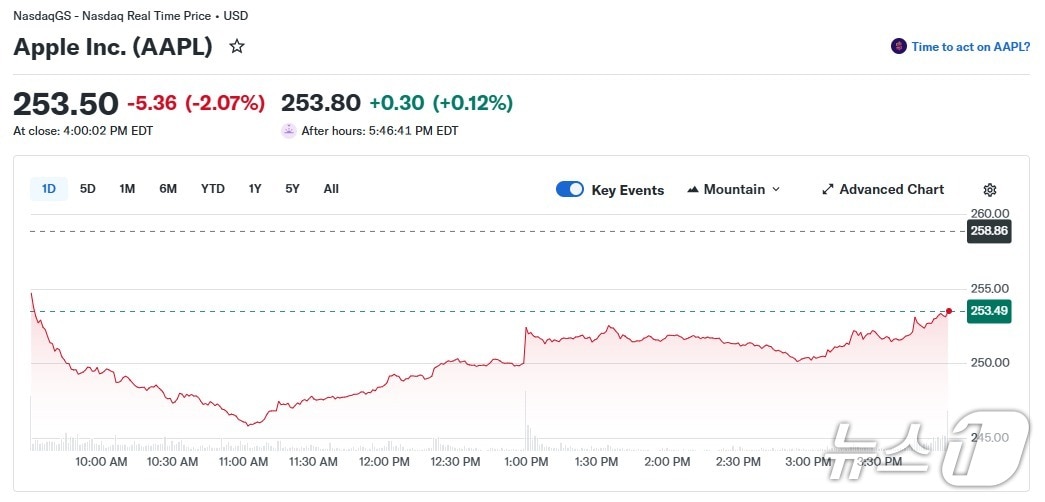Switch to the 5D time range

88,189
